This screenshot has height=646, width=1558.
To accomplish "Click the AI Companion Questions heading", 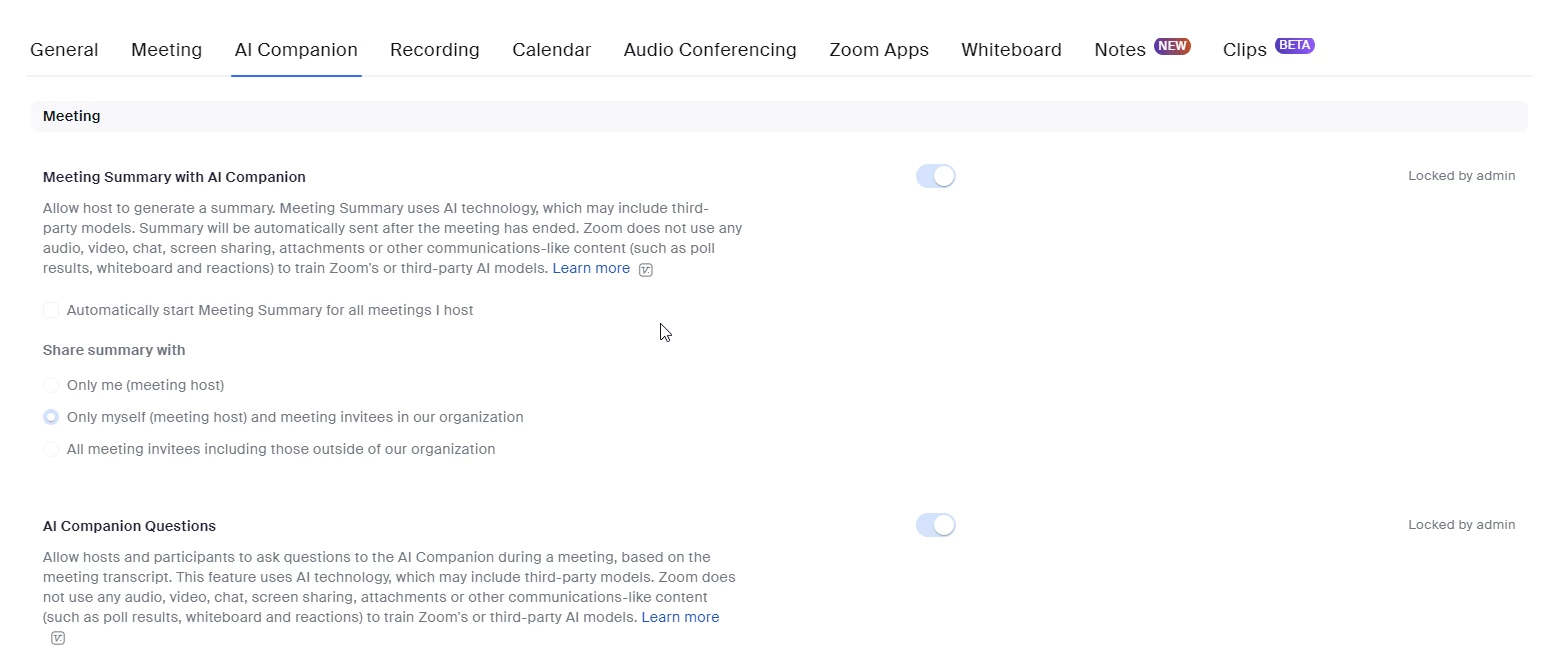I will (129, 526).
